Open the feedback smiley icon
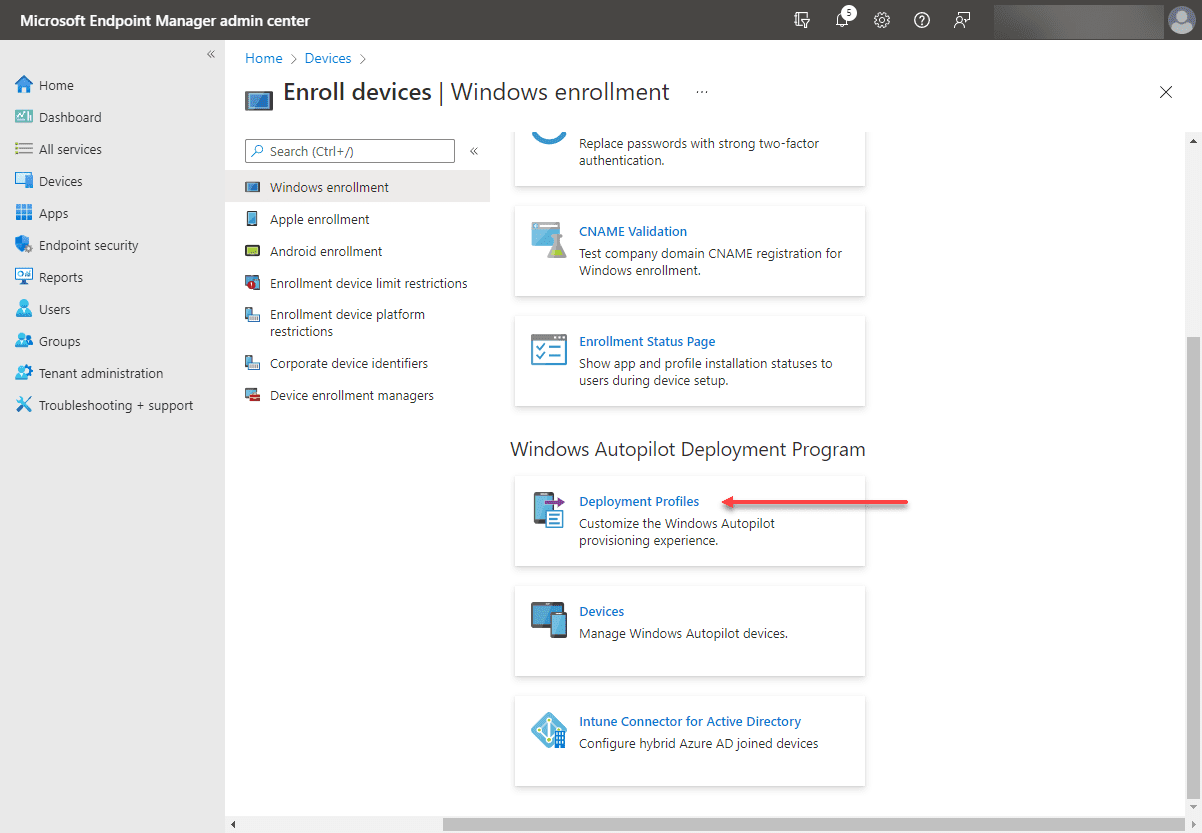 961,20
